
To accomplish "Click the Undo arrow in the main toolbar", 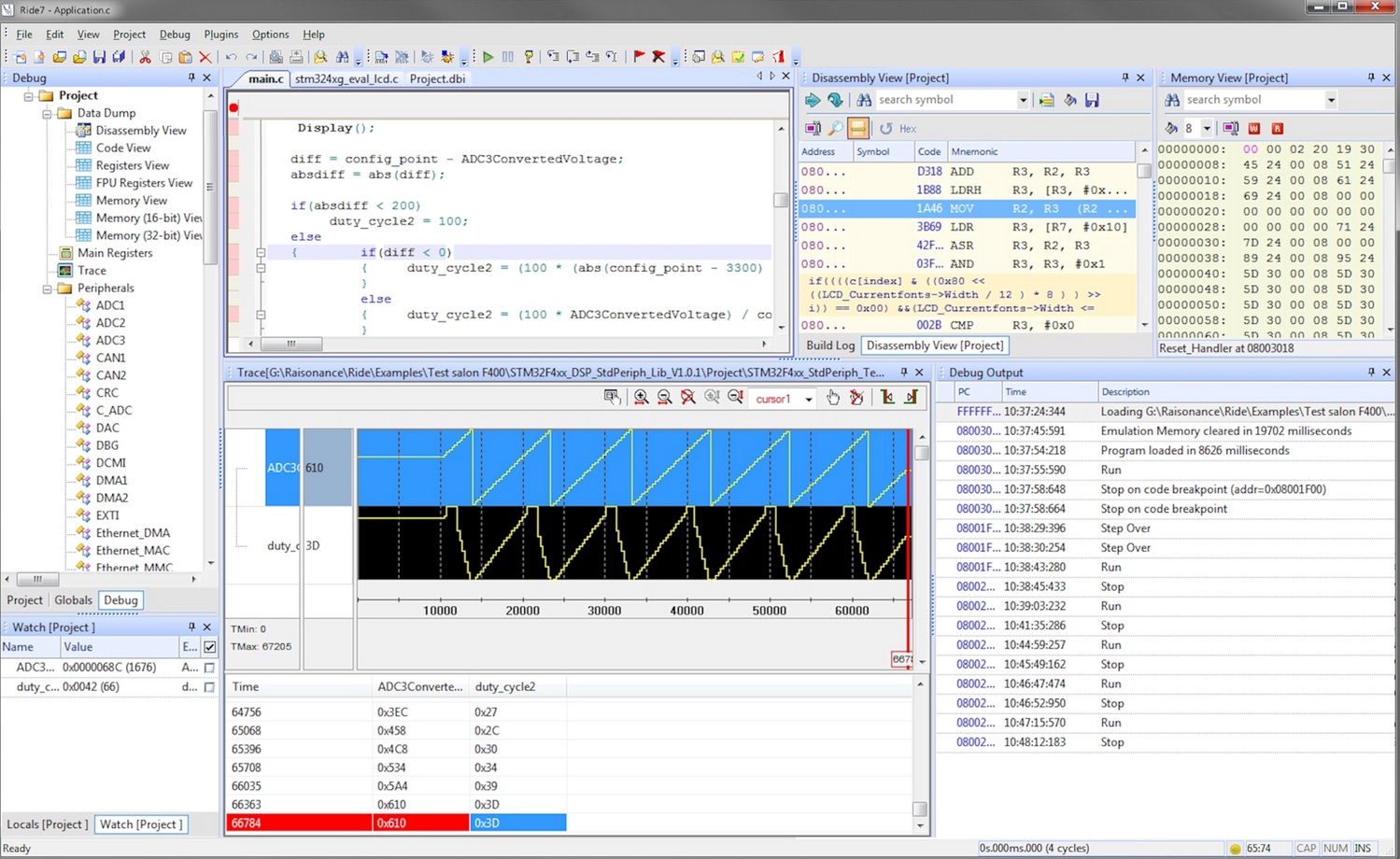I will pyautogui.click(x=231, y=57).
